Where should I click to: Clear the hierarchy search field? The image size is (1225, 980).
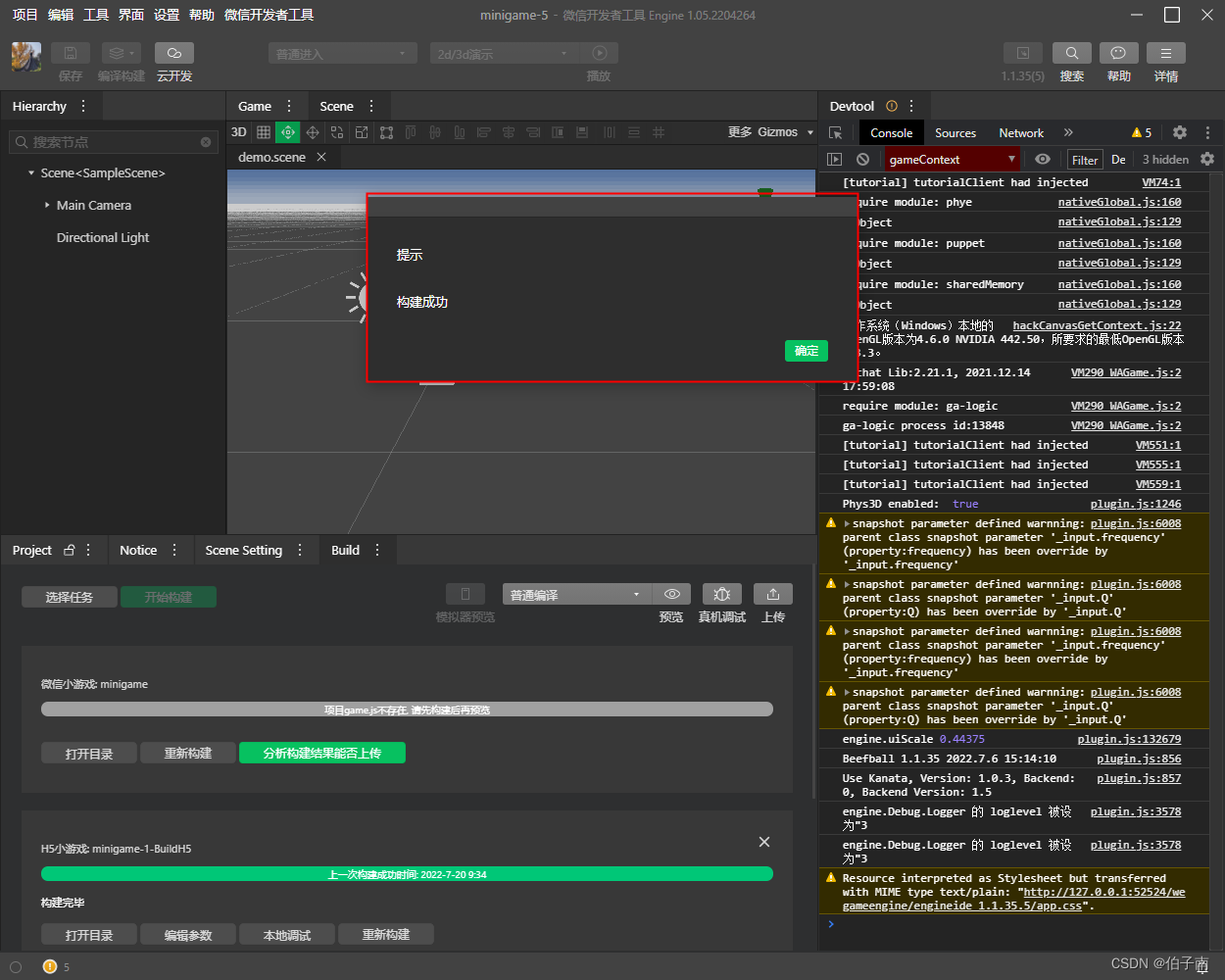[x=206, y=142]
